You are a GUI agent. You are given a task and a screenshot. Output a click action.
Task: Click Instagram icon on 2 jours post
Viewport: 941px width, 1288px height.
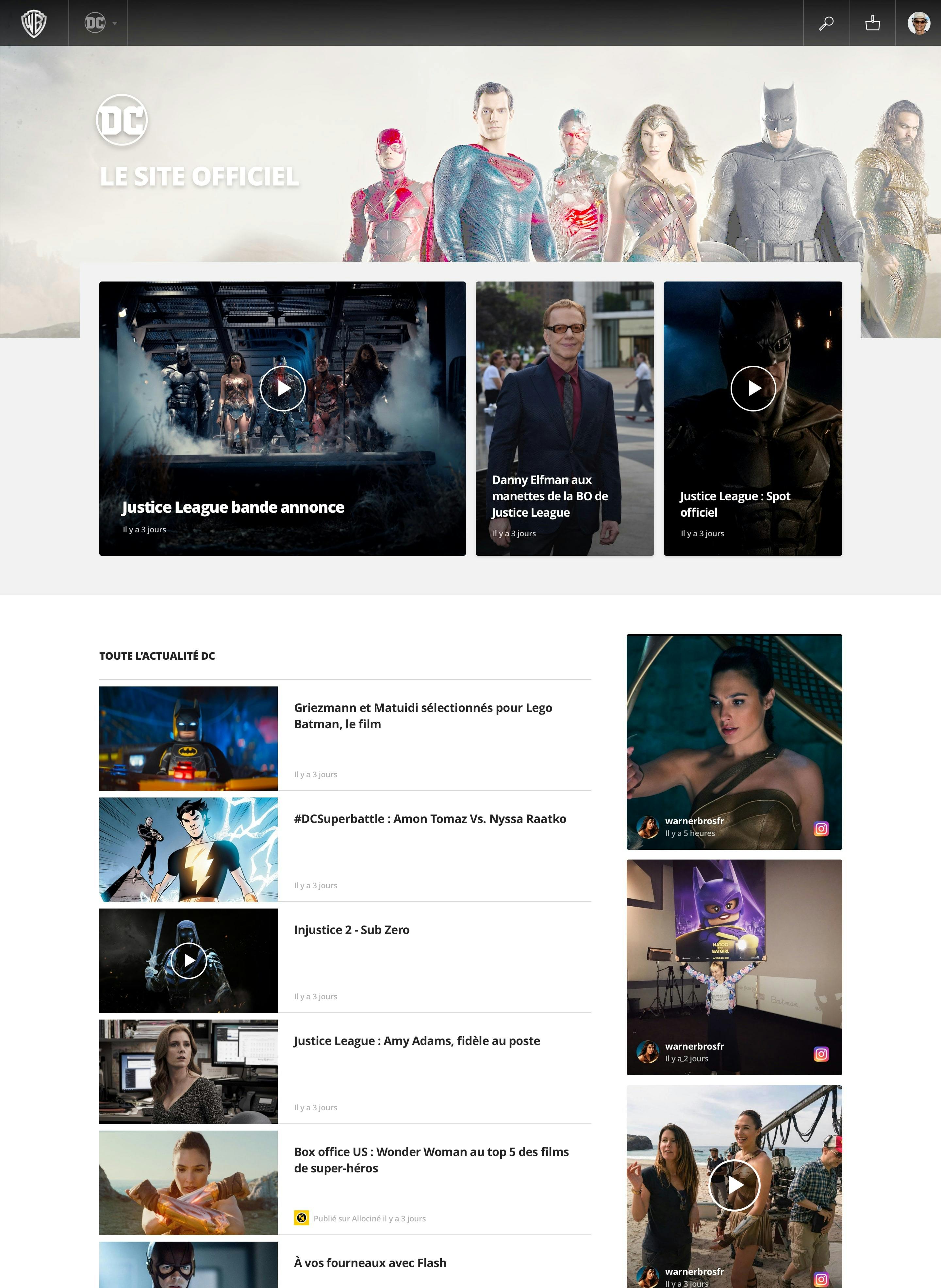coord(821,1054)
